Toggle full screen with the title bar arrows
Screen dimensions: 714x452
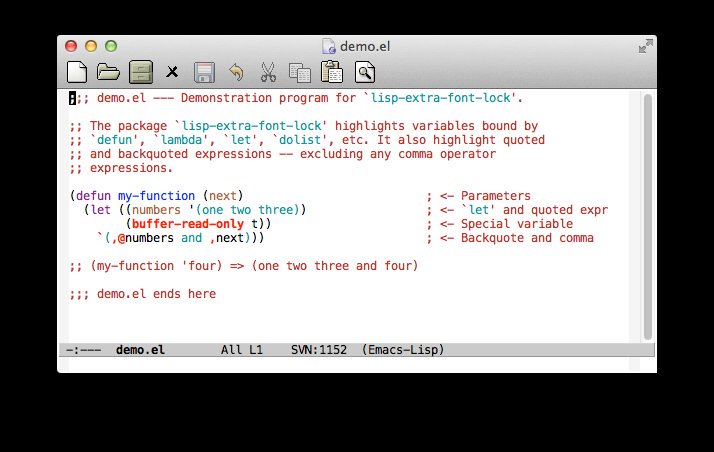tap(645, 46)
